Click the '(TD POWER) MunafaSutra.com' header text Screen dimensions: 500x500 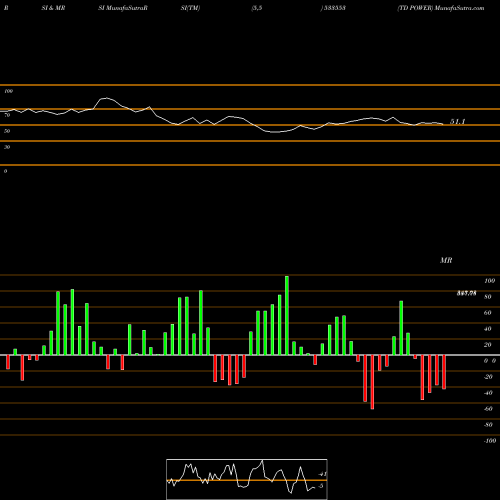441,8
